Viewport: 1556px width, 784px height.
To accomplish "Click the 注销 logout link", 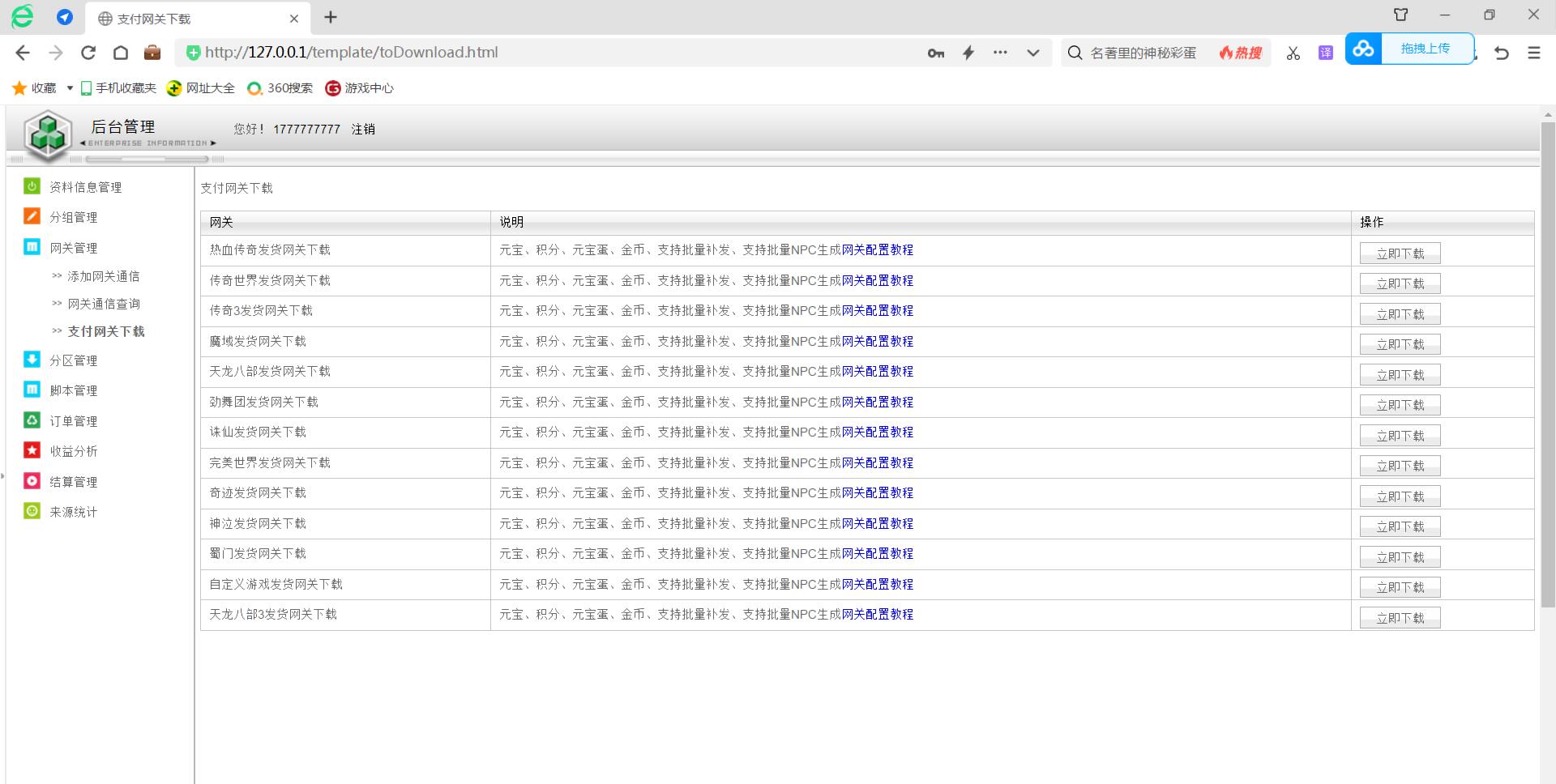I will coord(363,129).
